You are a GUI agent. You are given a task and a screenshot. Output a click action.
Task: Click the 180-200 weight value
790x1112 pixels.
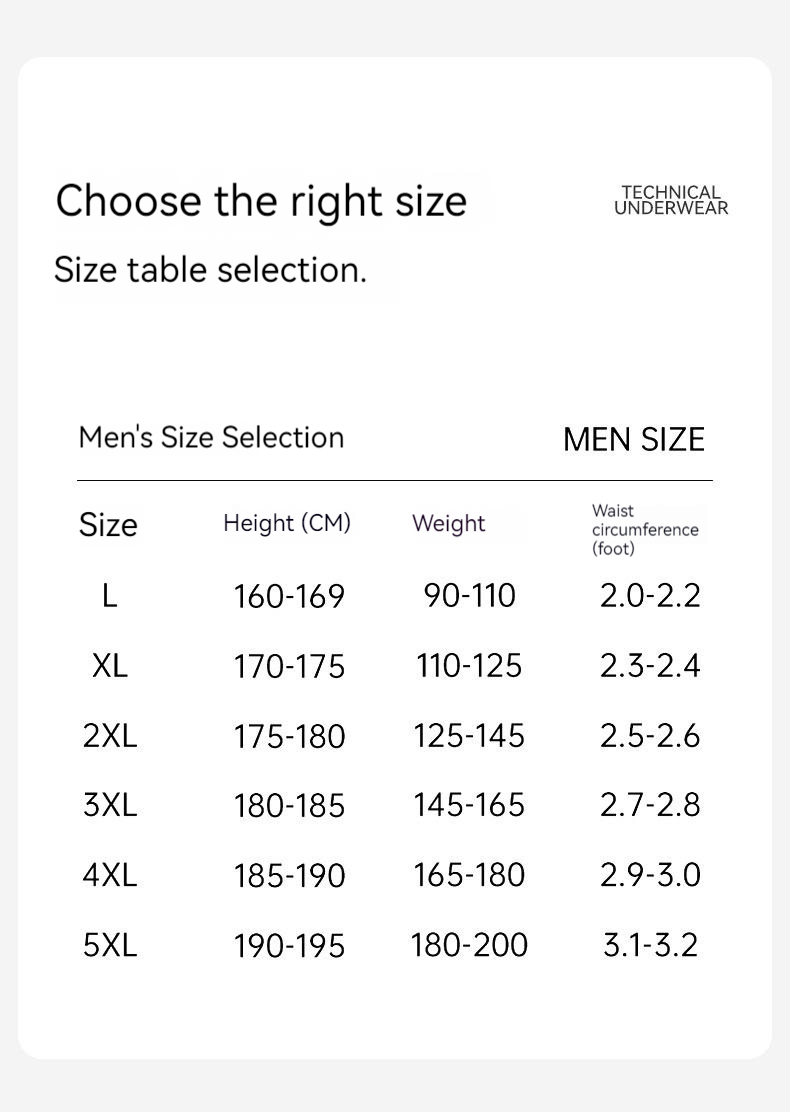469,945
